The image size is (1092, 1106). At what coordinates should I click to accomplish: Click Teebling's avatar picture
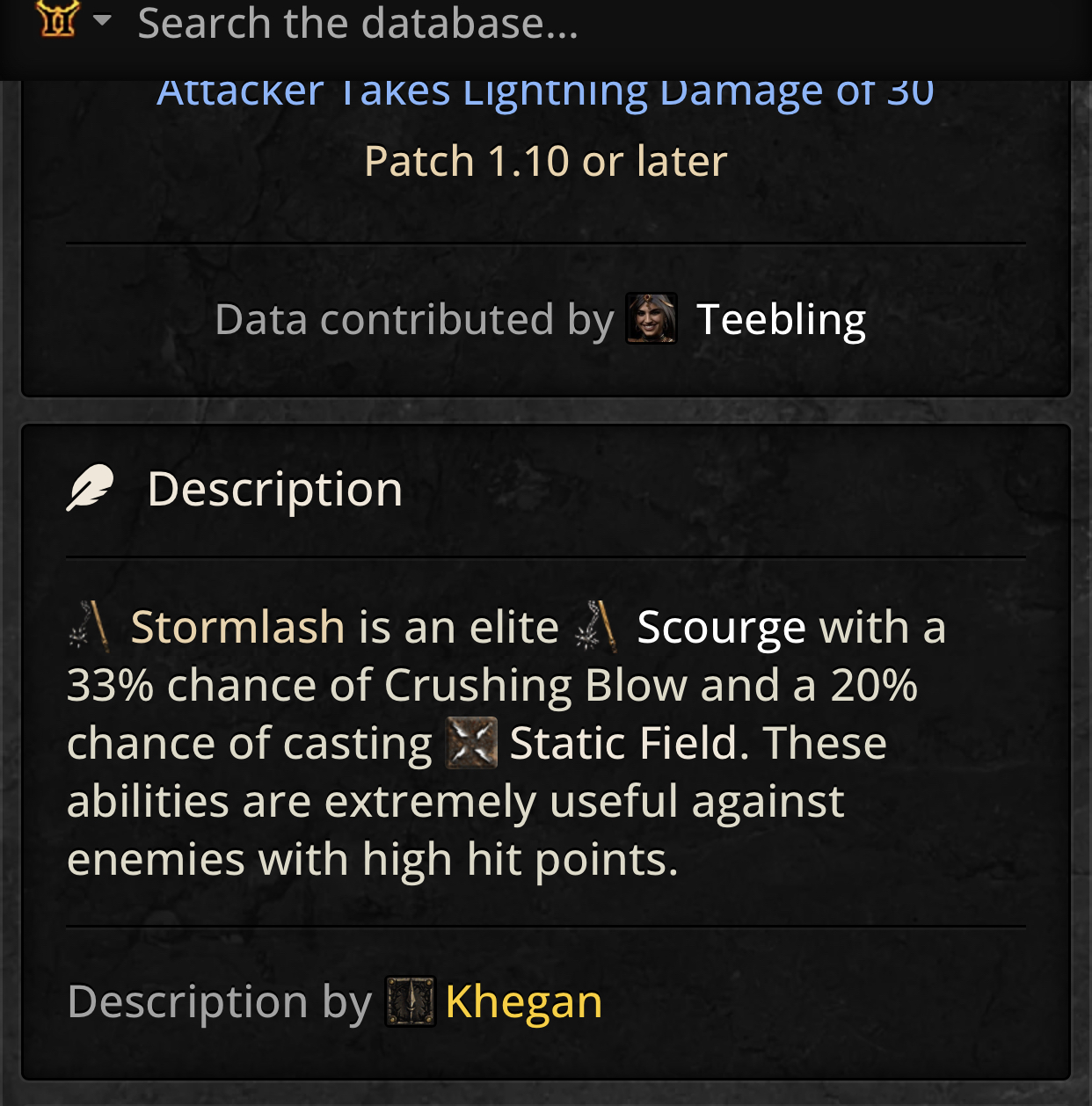(x=651, y=318)
